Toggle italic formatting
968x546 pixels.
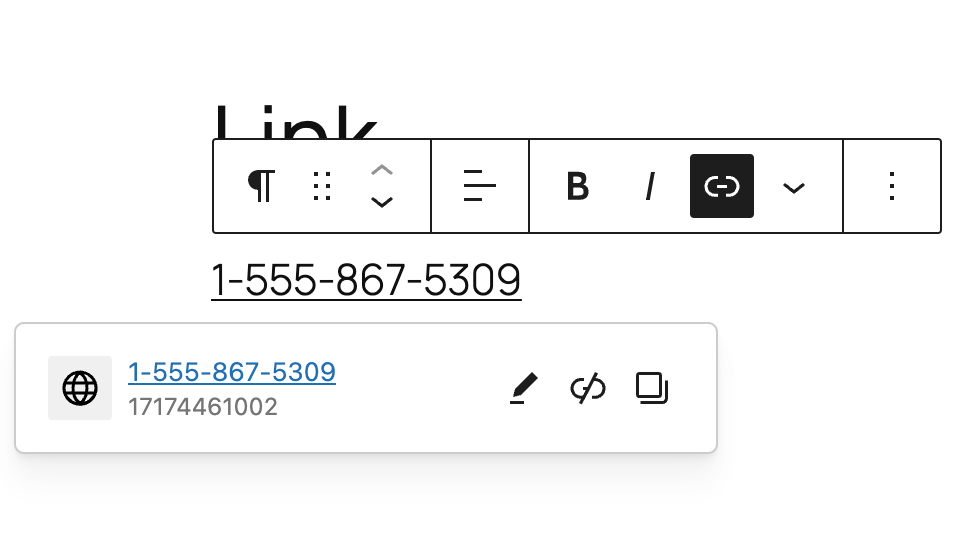649,186
